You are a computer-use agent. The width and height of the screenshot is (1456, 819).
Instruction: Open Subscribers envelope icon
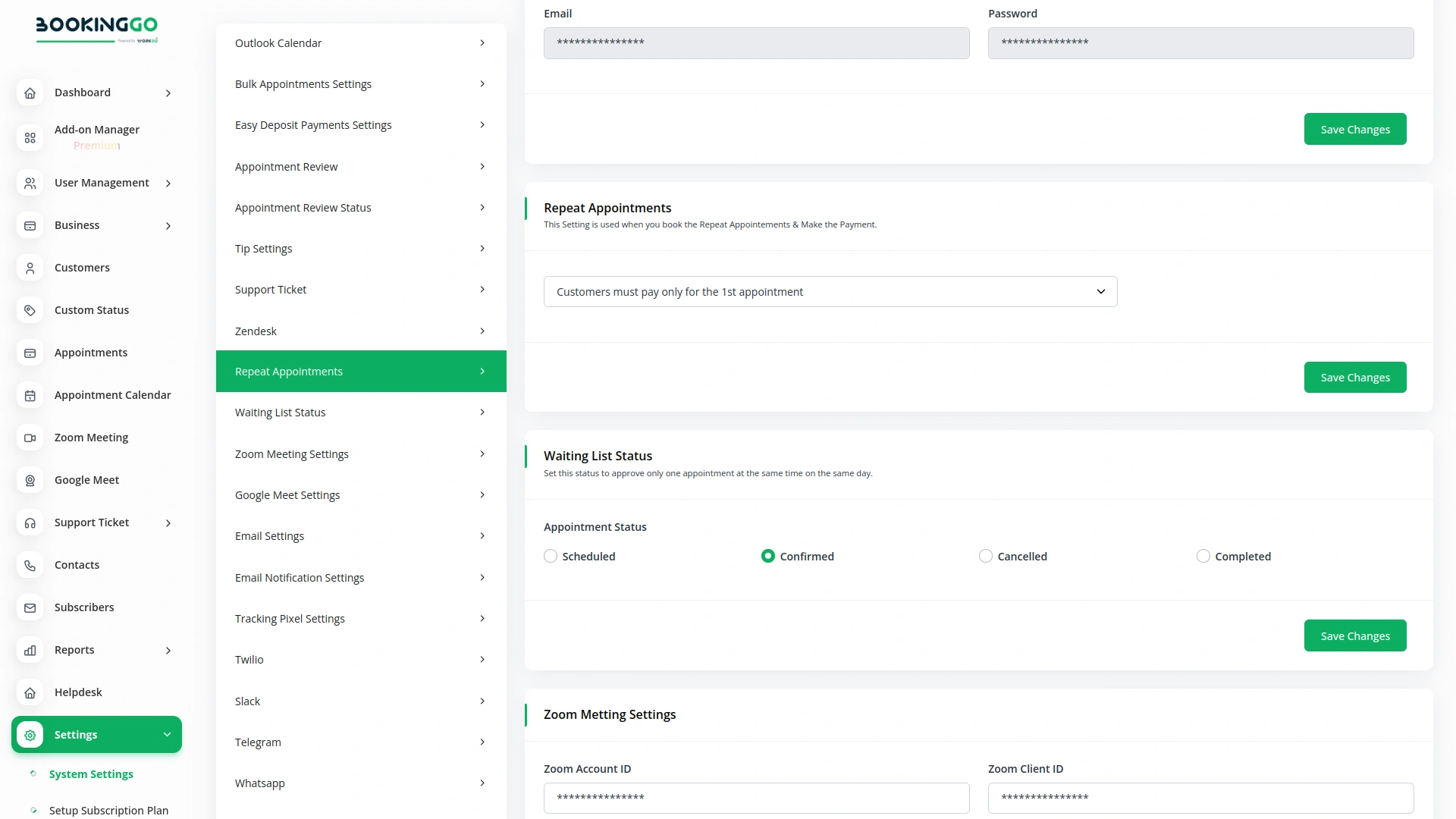(30, 607)
